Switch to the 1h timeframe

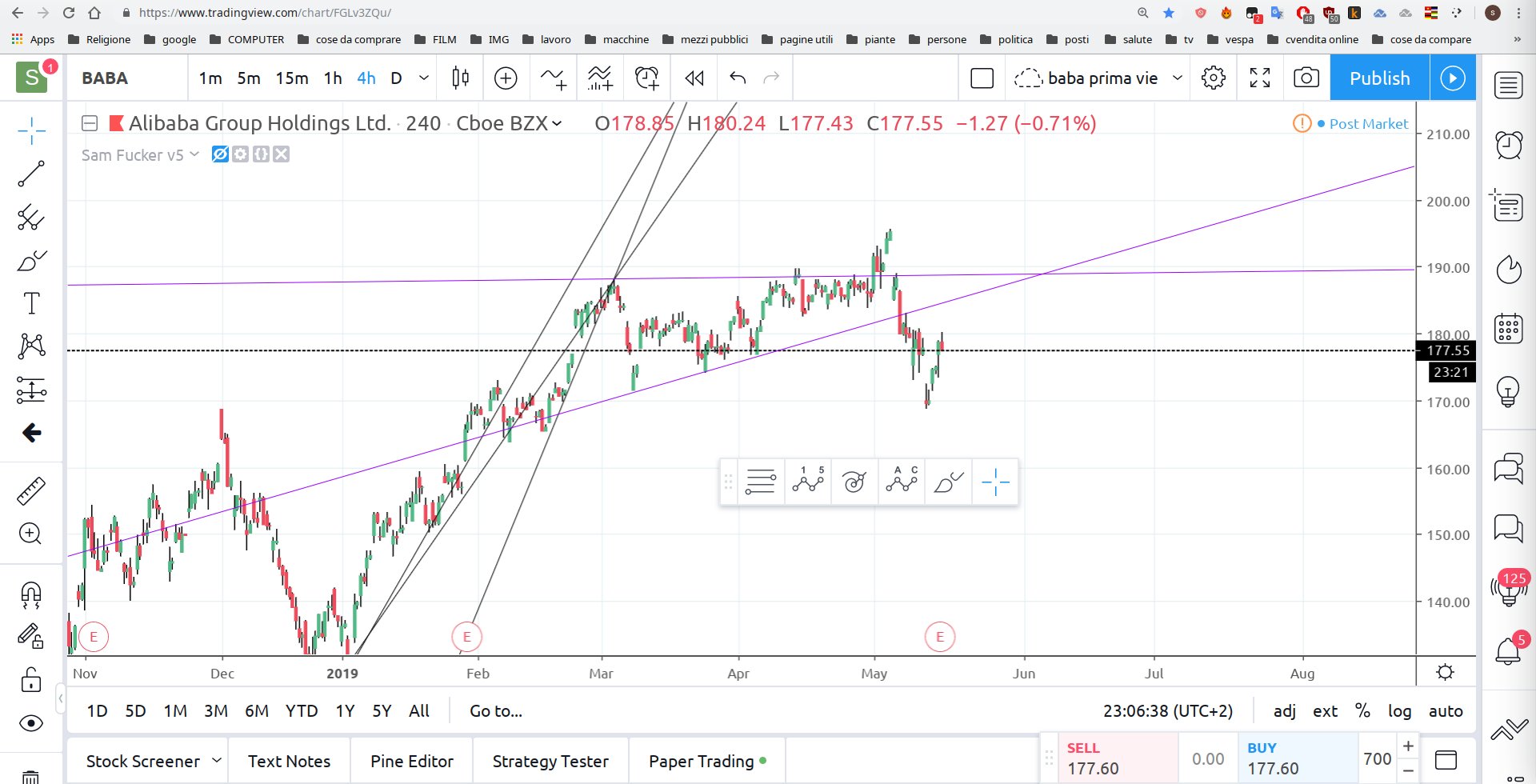click(x=333, y=78)
